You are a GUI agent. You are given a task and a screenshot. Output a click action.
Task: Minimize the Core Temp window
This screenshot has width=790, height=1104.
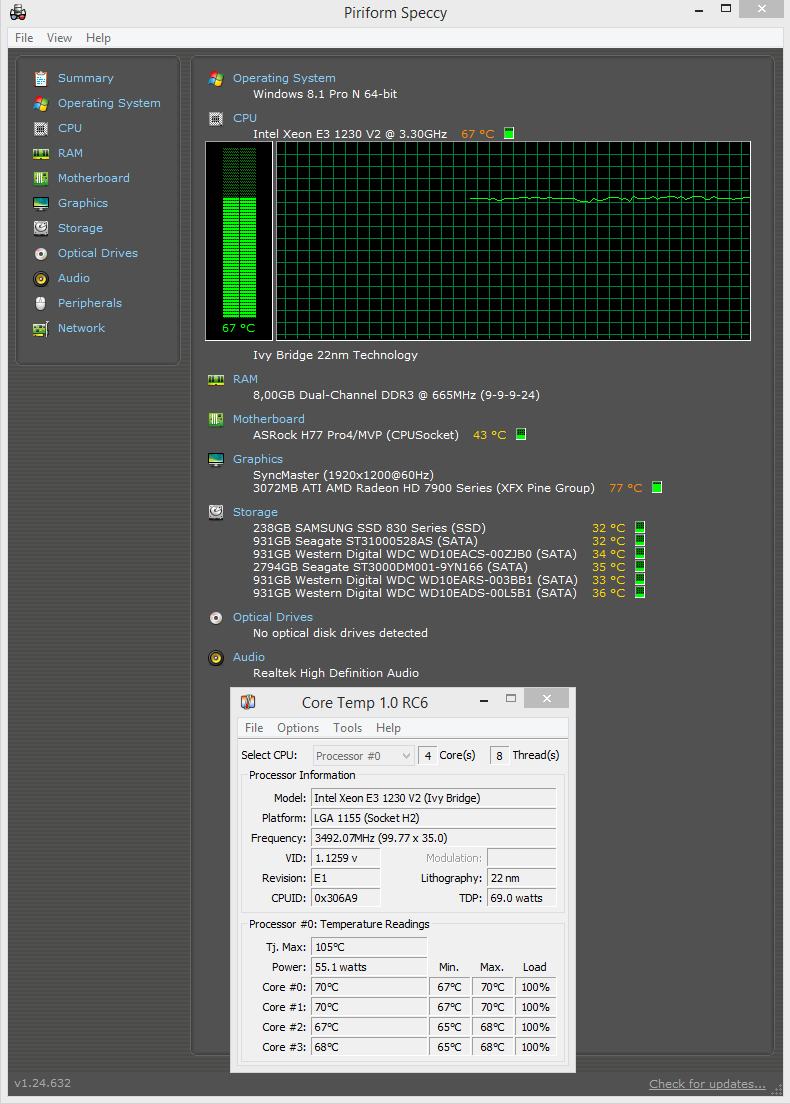(x=484, y=699)
